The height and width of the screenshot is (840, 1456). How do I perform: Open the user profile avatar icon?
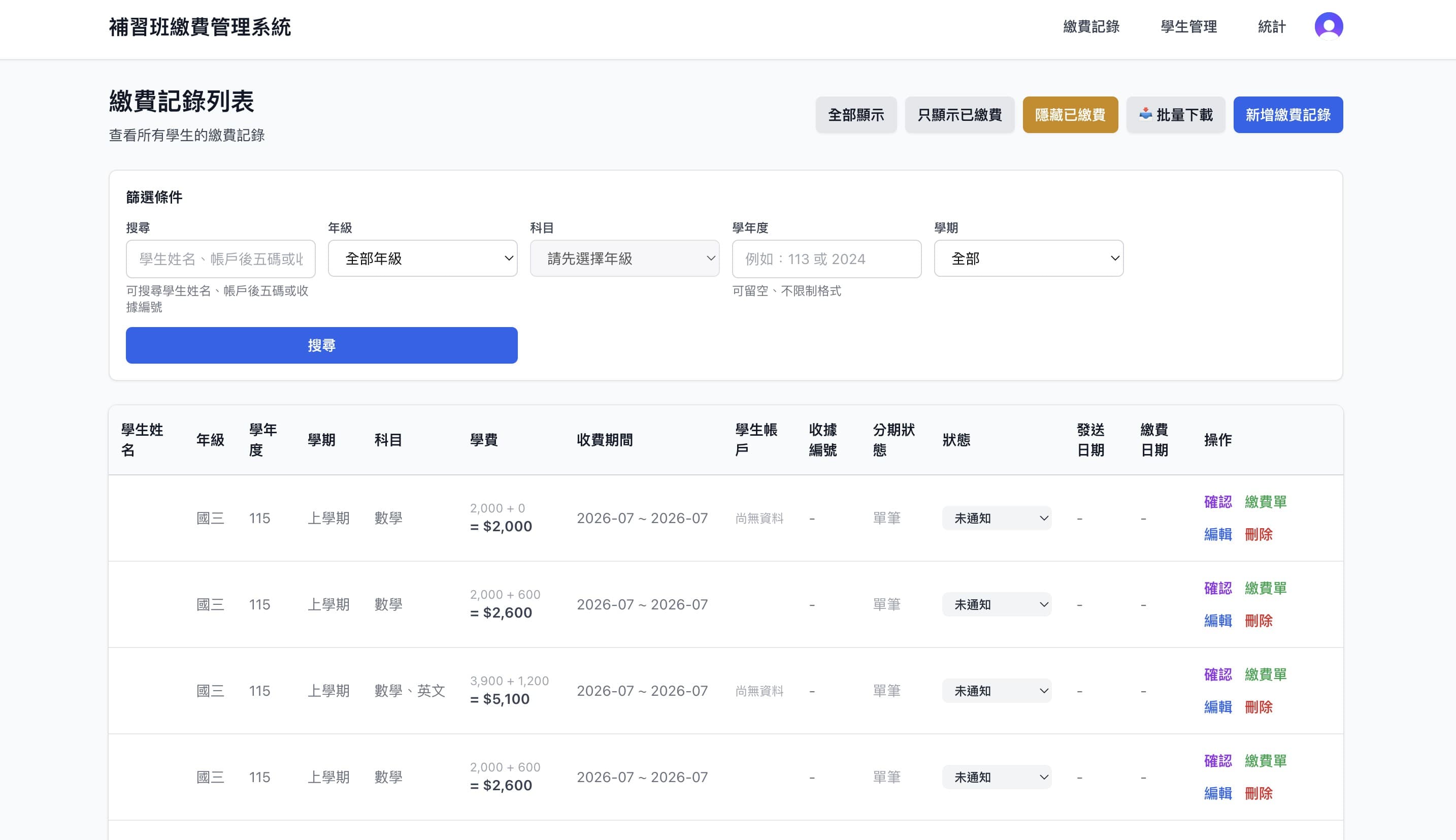[x=1329, y=26]
